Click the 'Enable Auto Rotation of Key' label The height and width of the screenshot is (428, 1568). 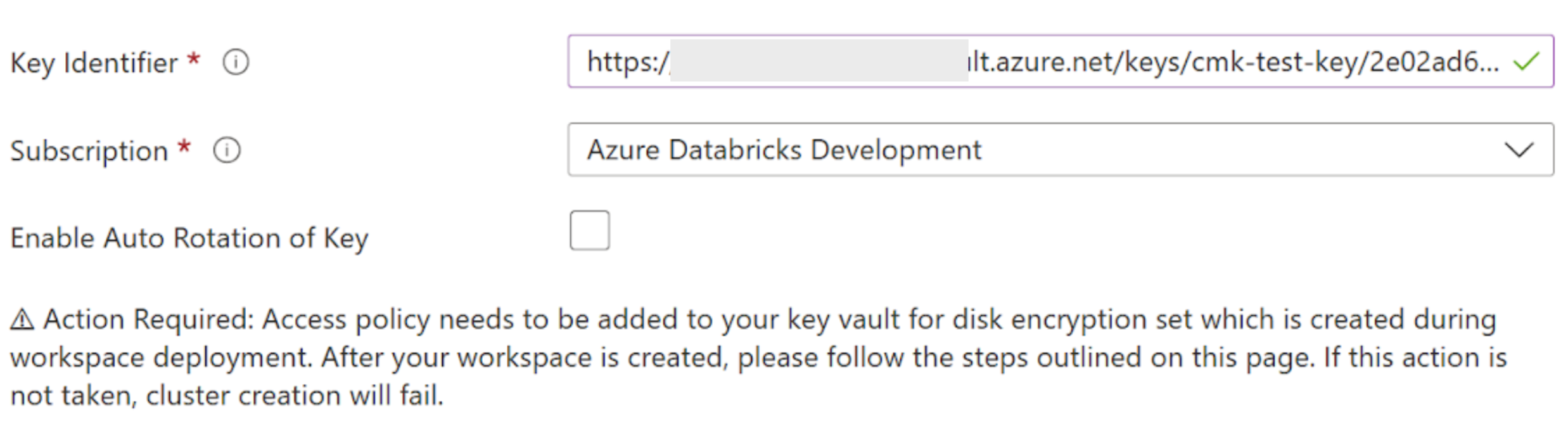[x=189, y=239]
